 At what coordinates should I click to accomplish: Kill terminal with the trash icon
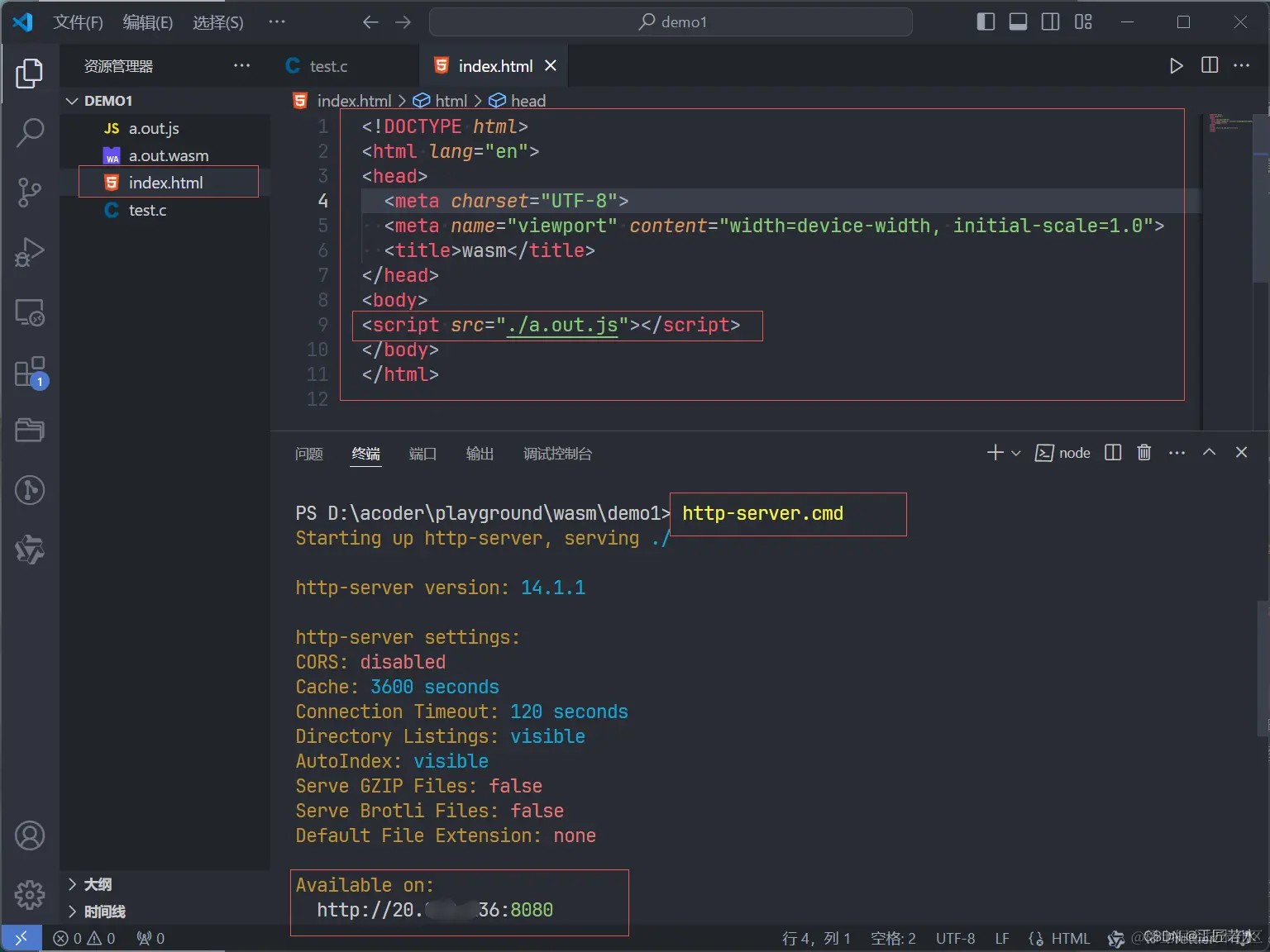1144,452
